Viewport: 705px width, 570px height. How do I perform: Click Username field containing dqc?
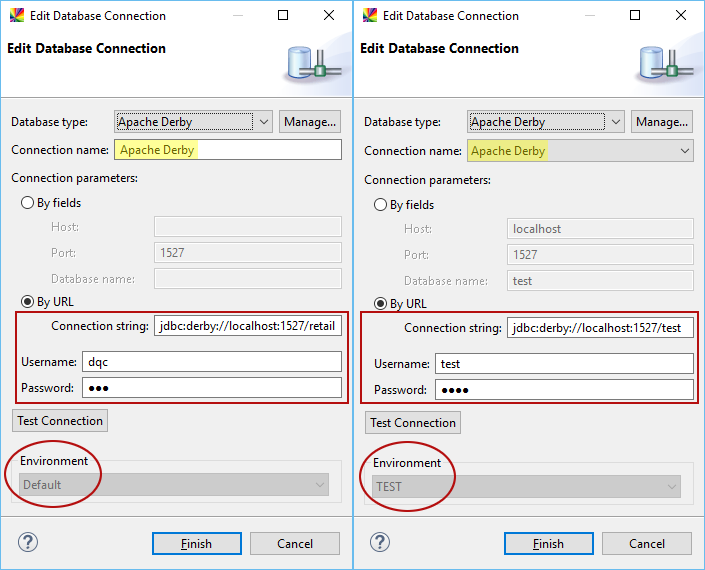[x=247, y=362]
